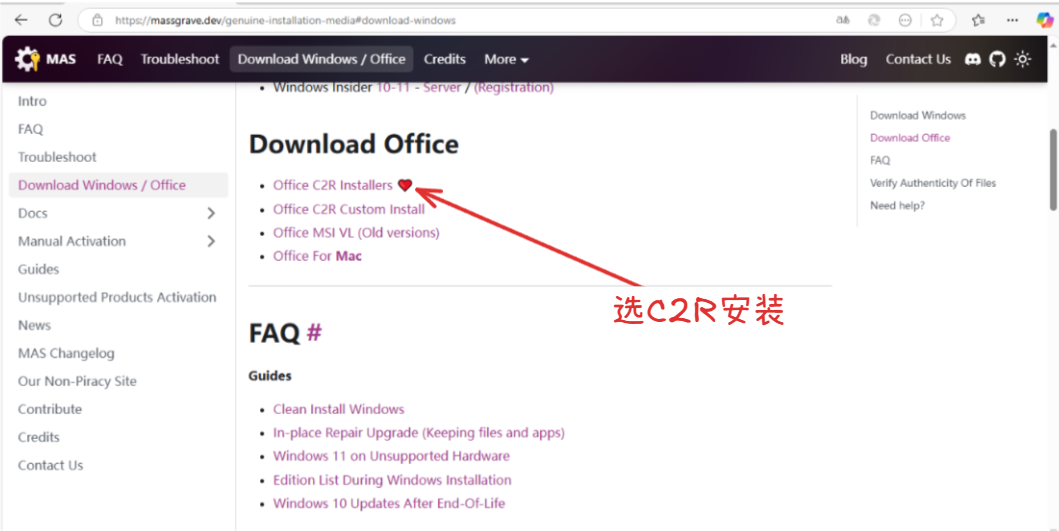
Task: Open Office MSI VL (Old versions) link
Action: [x=356, y=232]
